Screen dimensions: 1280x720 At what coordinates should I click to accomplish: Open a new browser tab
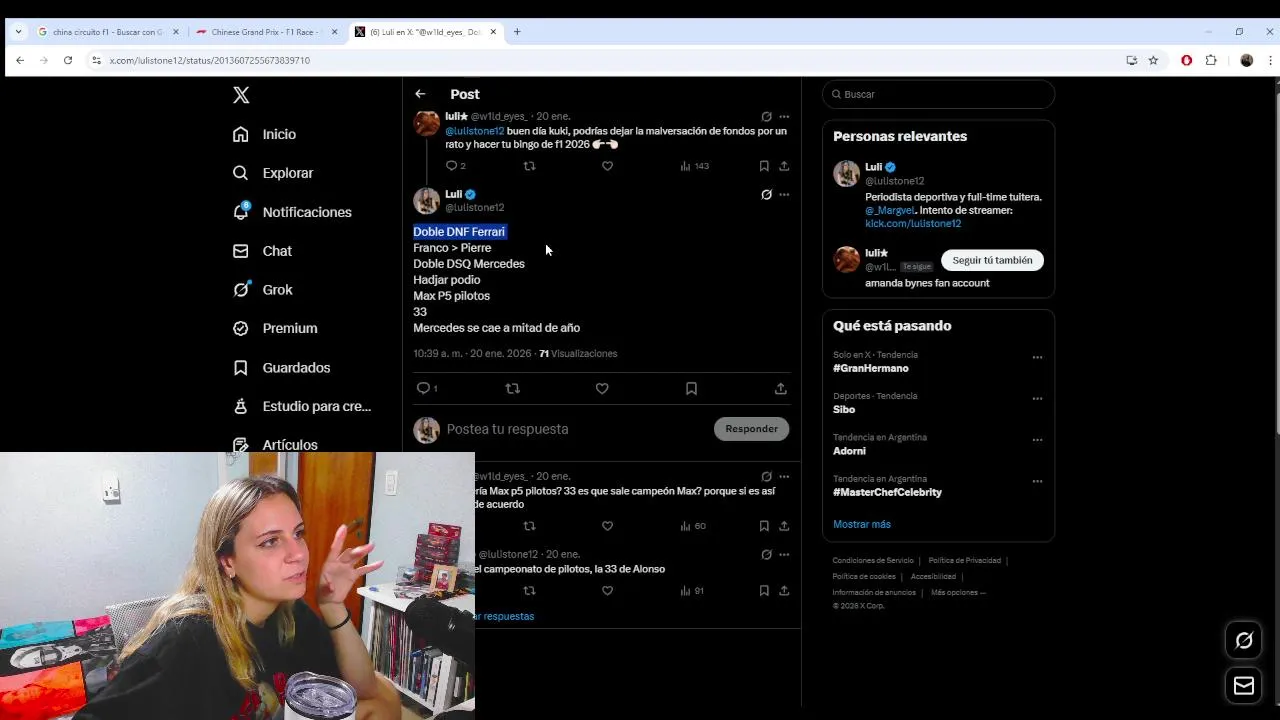pos(517,32)
